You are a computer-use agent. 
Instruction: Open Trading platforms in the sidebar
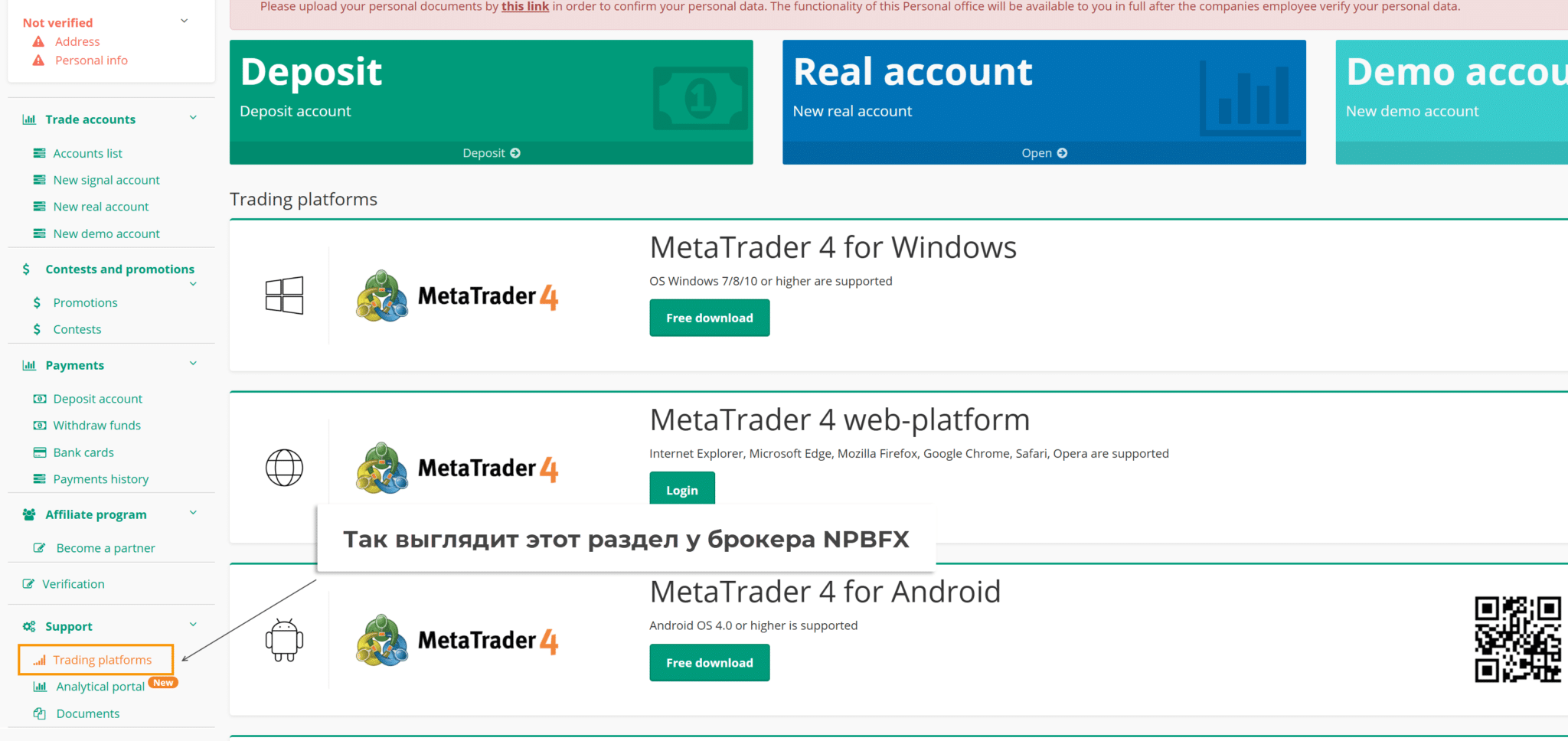click(102, 660)
